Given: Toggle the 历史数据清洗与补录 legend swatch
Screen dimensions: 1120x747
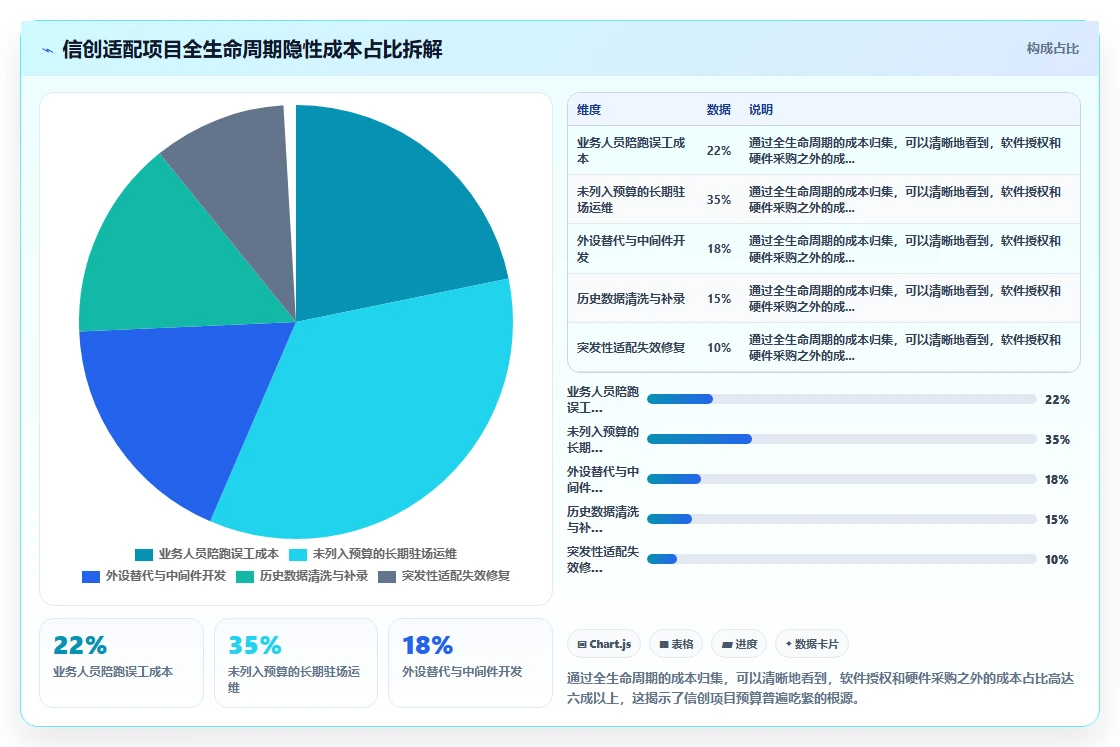Looking at the screenshot, I should pyautogui.click(x=245, y=576).
